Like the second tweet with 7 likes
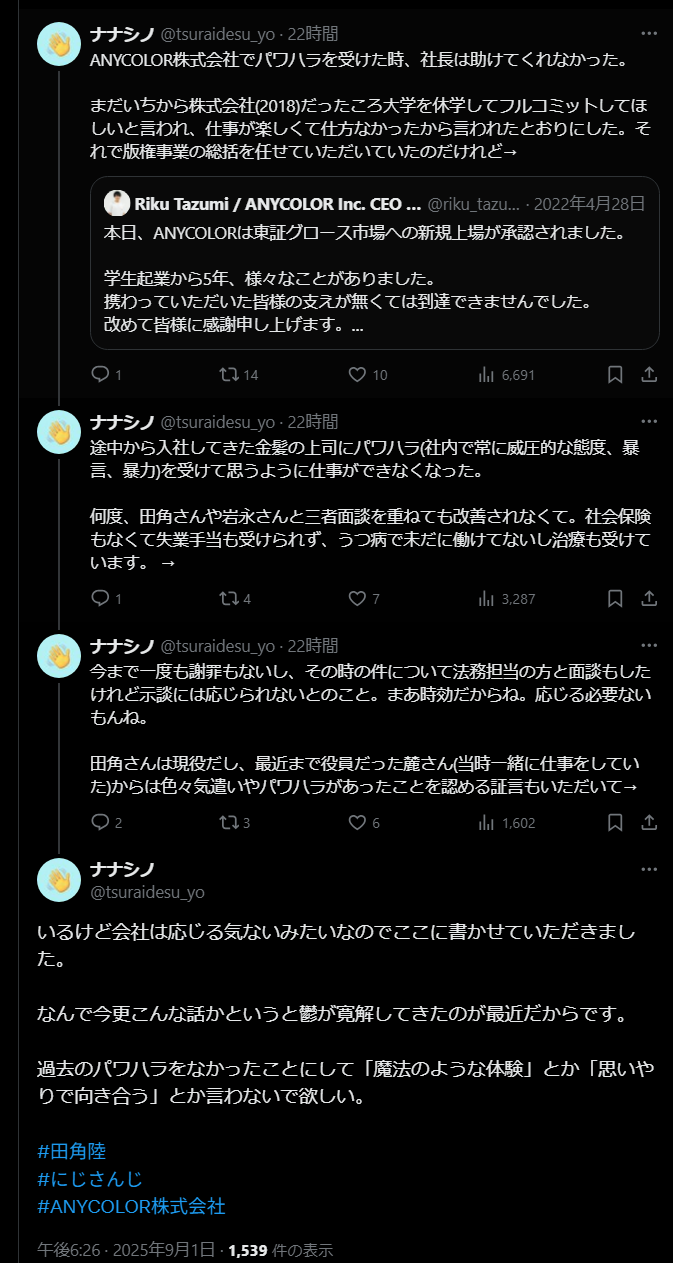The image size is (673, 1263). 357,599
